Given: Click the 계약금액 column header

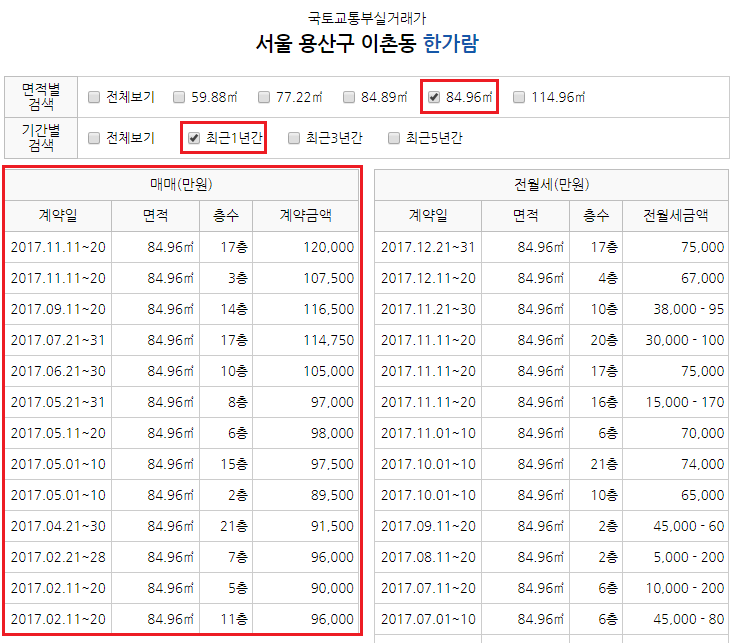Looking at the screenshot, I should coord(306,216).
